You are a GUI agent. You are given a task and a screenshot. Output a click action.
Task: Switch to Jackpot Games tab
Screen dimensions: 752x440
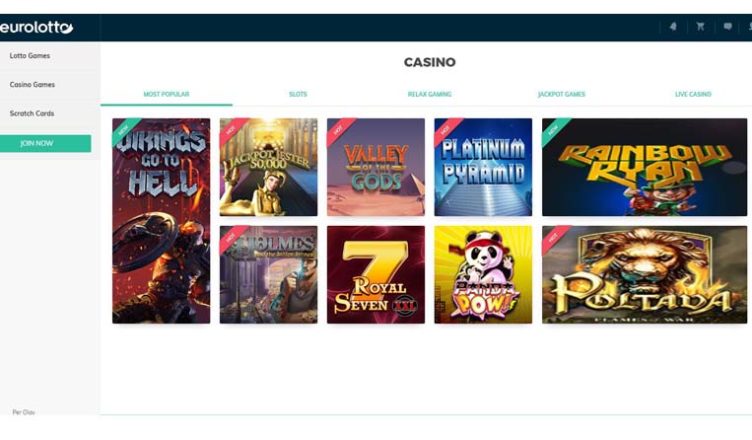(x=561, y=94)
